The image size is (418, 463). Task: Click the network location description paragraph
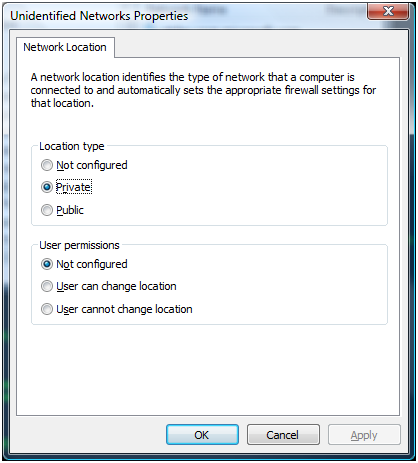coord(203,90)
